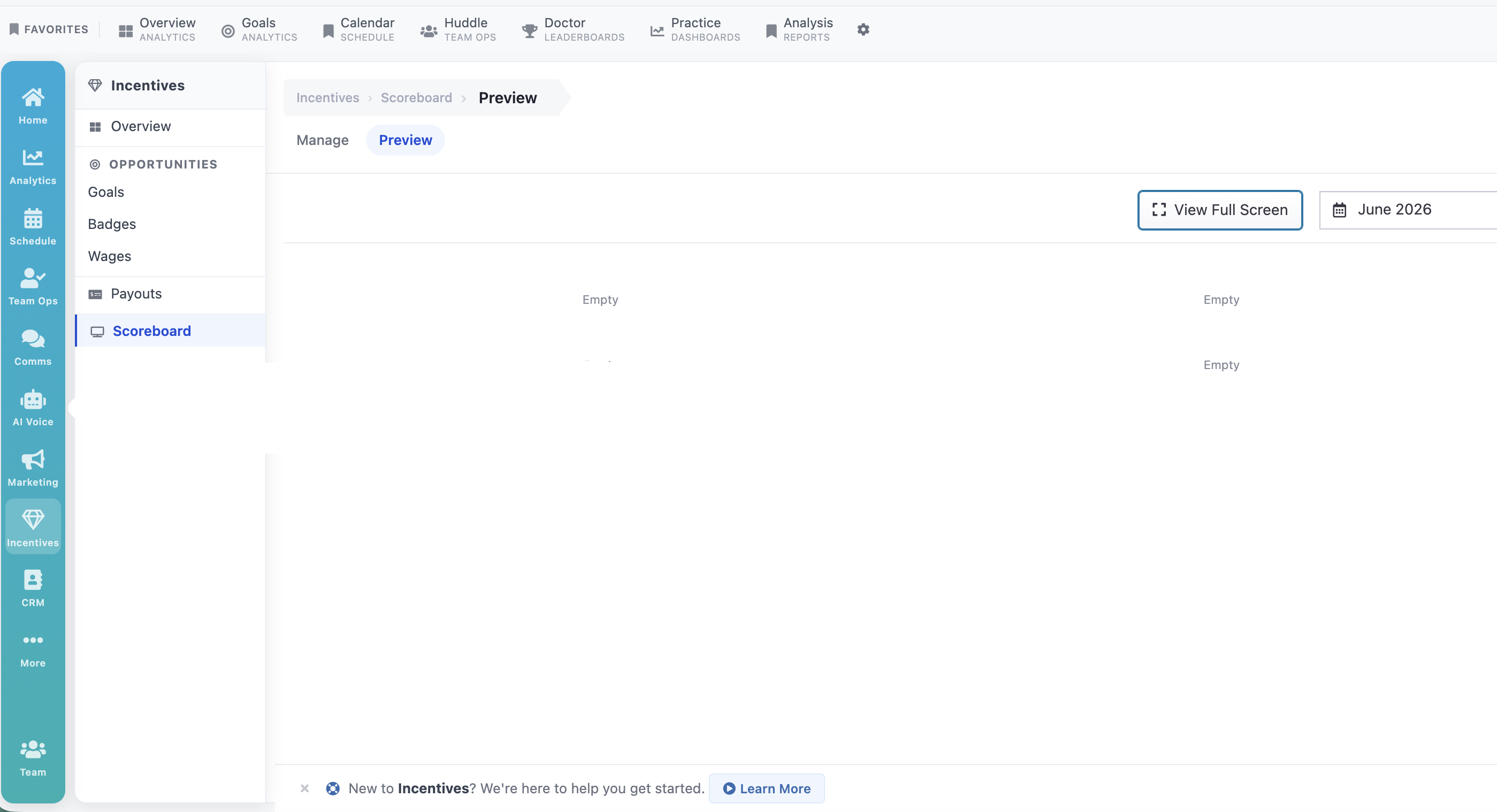Open the Schedule calendar icon
The width and height of the screenshot is (1497, 812).
pyautogui.click(x=33, y=226)
